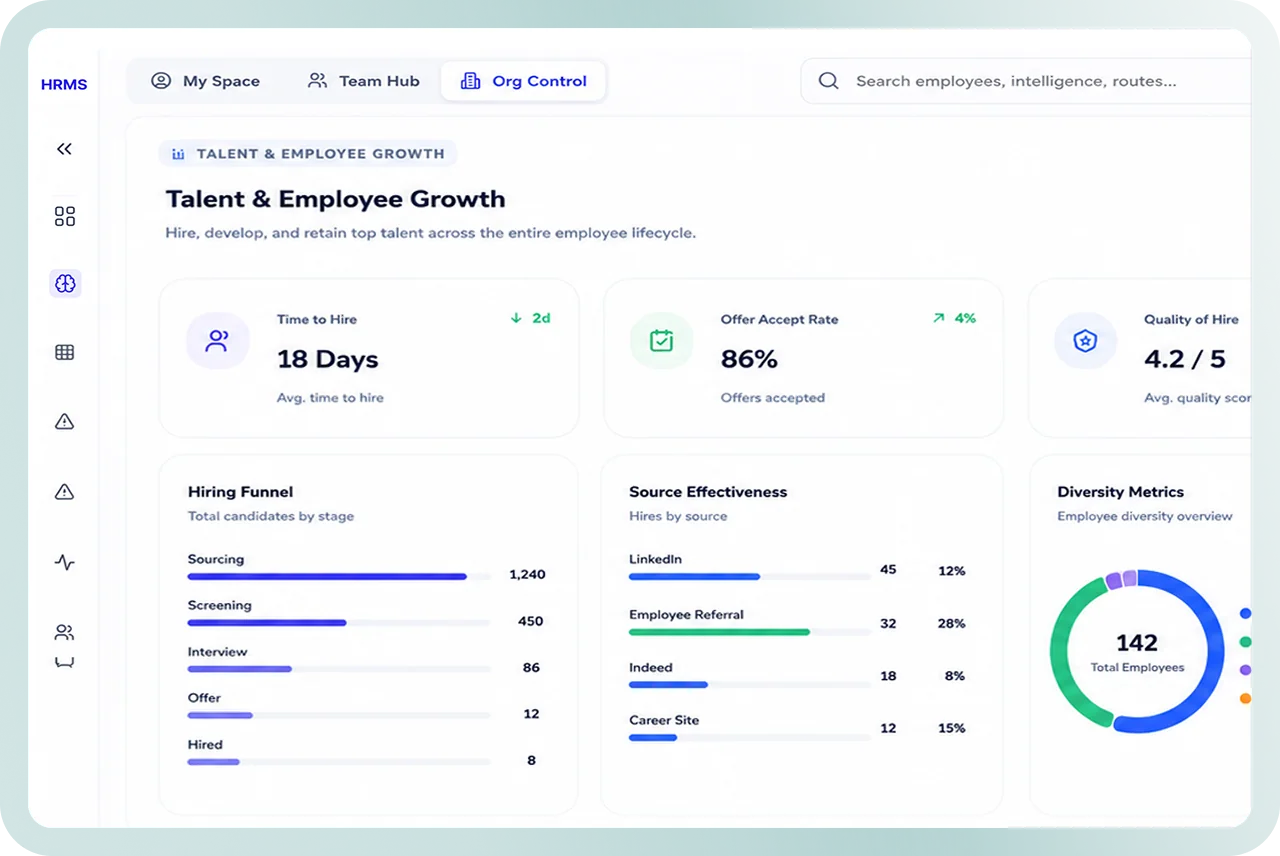Click the Career Site source bar
The image size is (1280, 856).
click(749, 738)
